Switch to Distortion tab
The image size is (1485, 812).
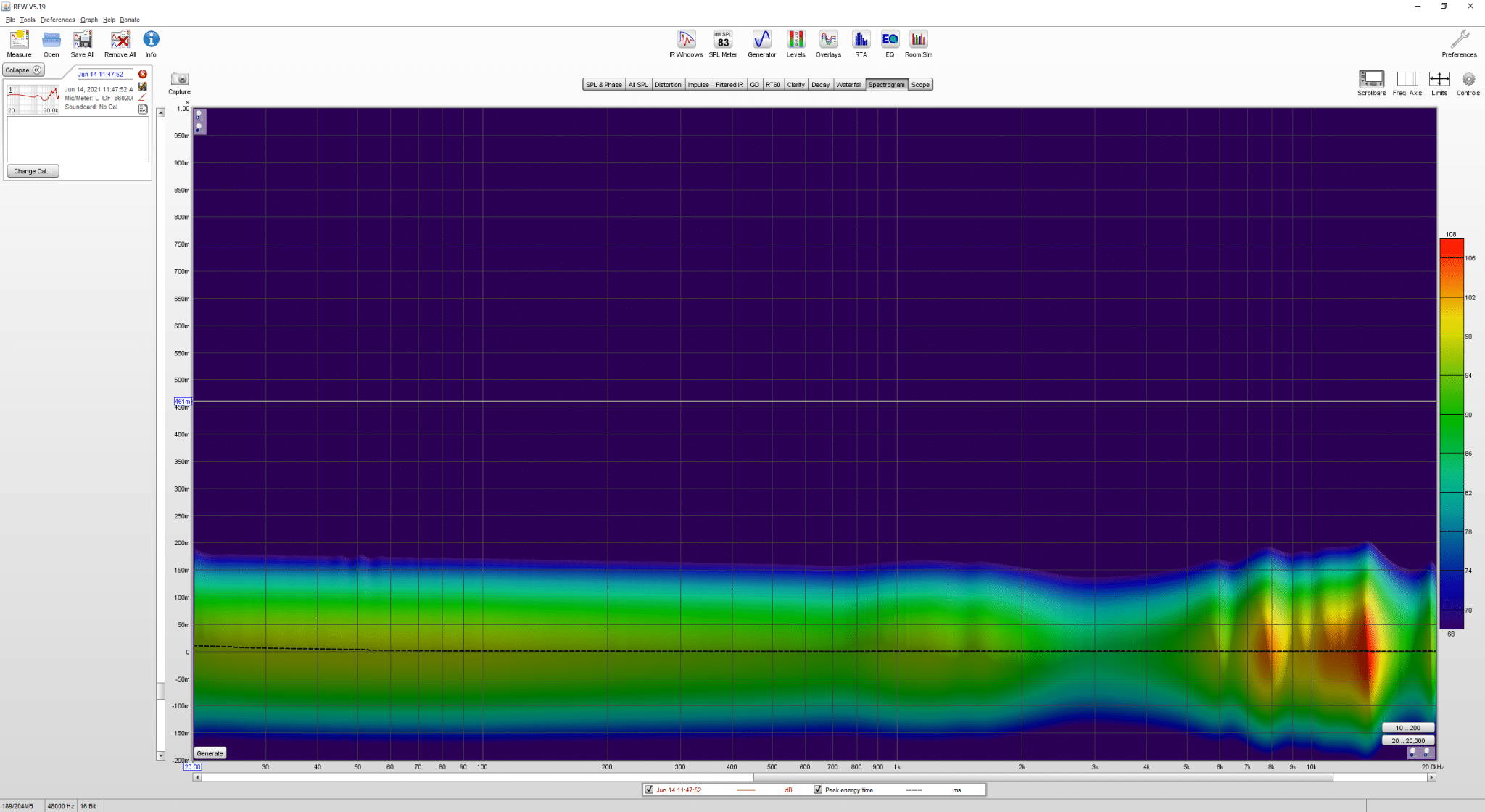coord(668,85)
